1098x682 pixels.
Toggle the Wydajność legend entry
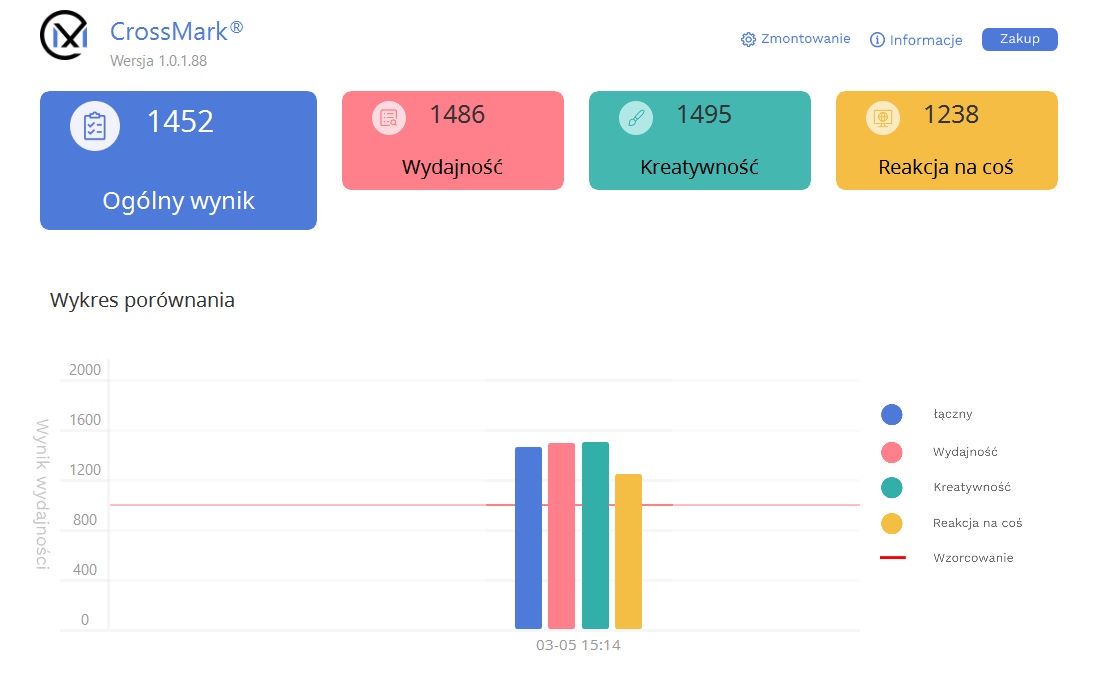pos(939,452)
